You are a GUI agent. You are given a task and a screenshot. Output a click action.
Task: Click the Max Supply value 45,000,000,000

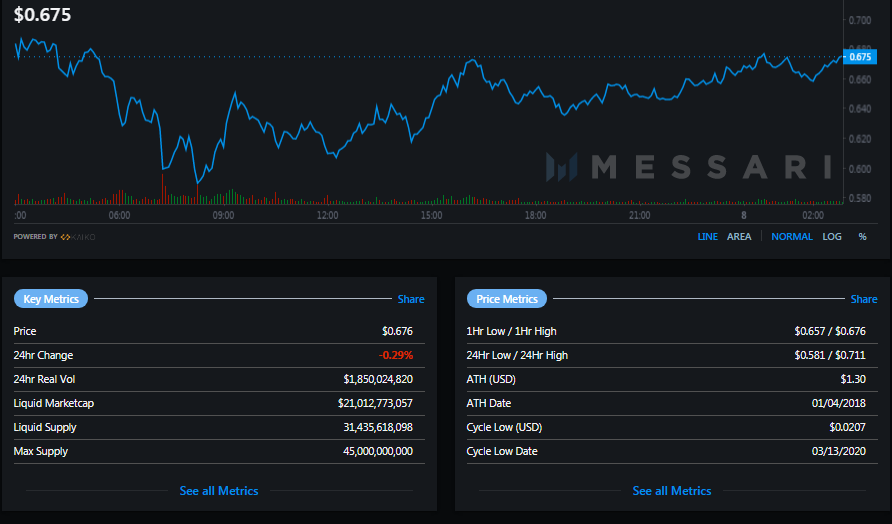[378, 451]
